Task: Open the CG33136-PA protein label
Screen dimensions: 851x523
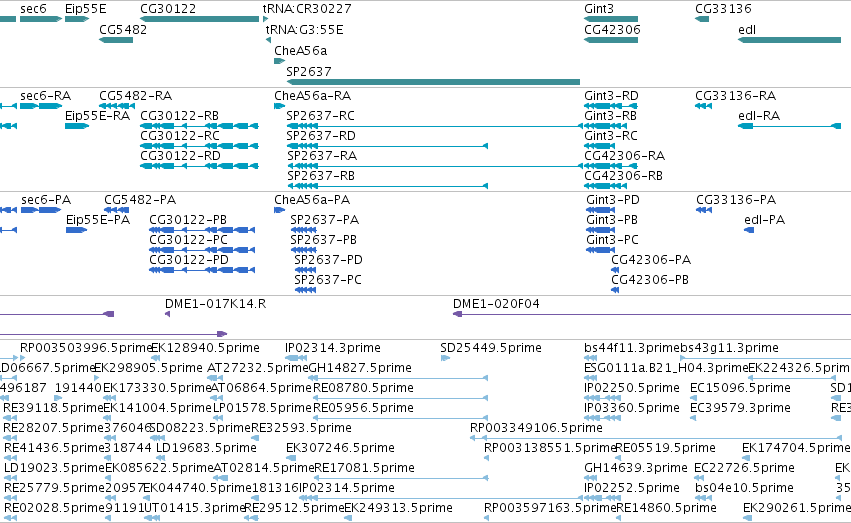Action: point(736,200)
